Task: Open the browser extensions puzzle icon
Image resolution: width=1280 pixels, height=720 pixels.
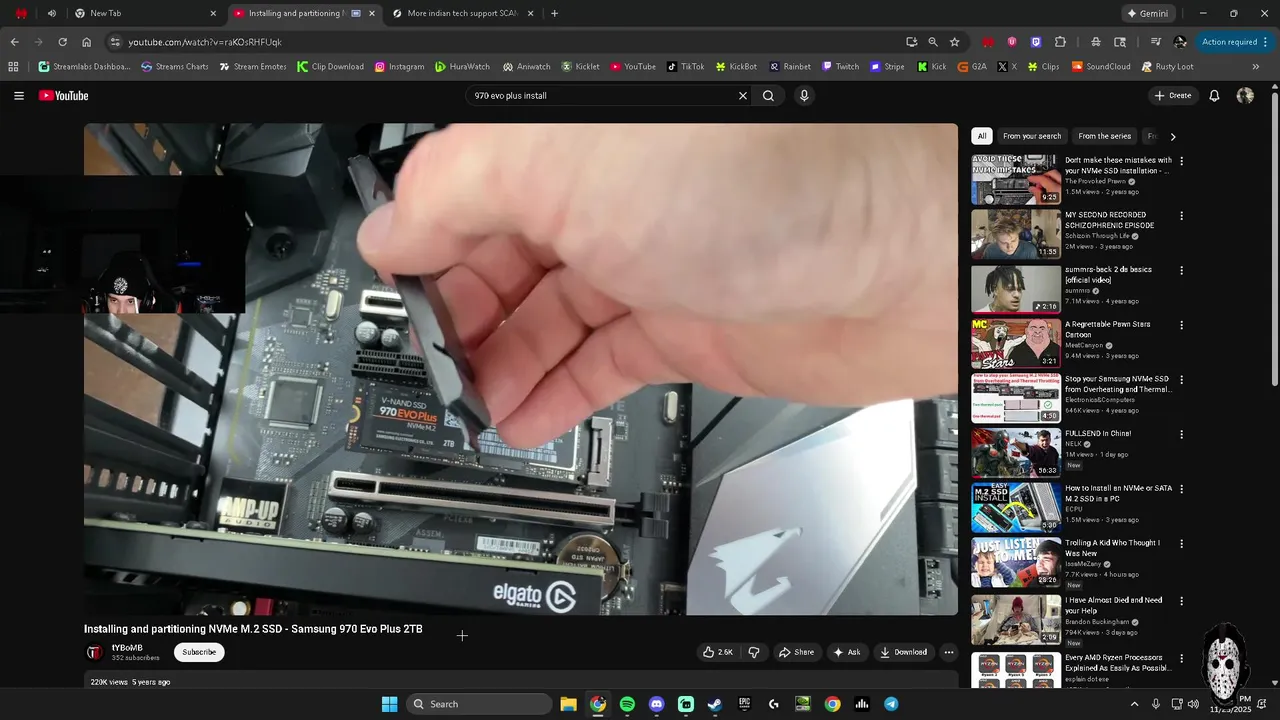Action: [1060, 42]
